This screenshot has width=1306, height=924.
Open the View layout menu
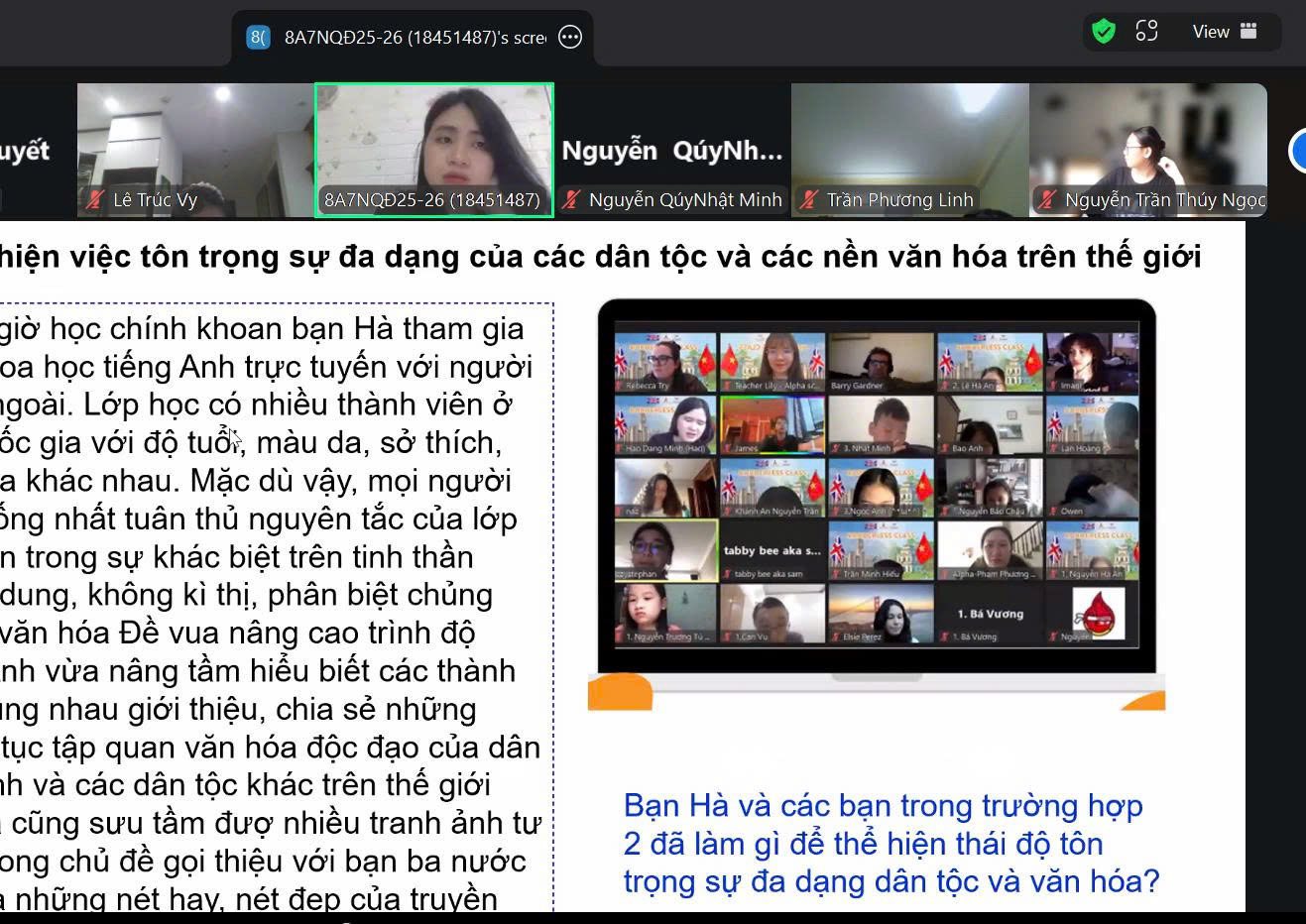(1225, 32)
